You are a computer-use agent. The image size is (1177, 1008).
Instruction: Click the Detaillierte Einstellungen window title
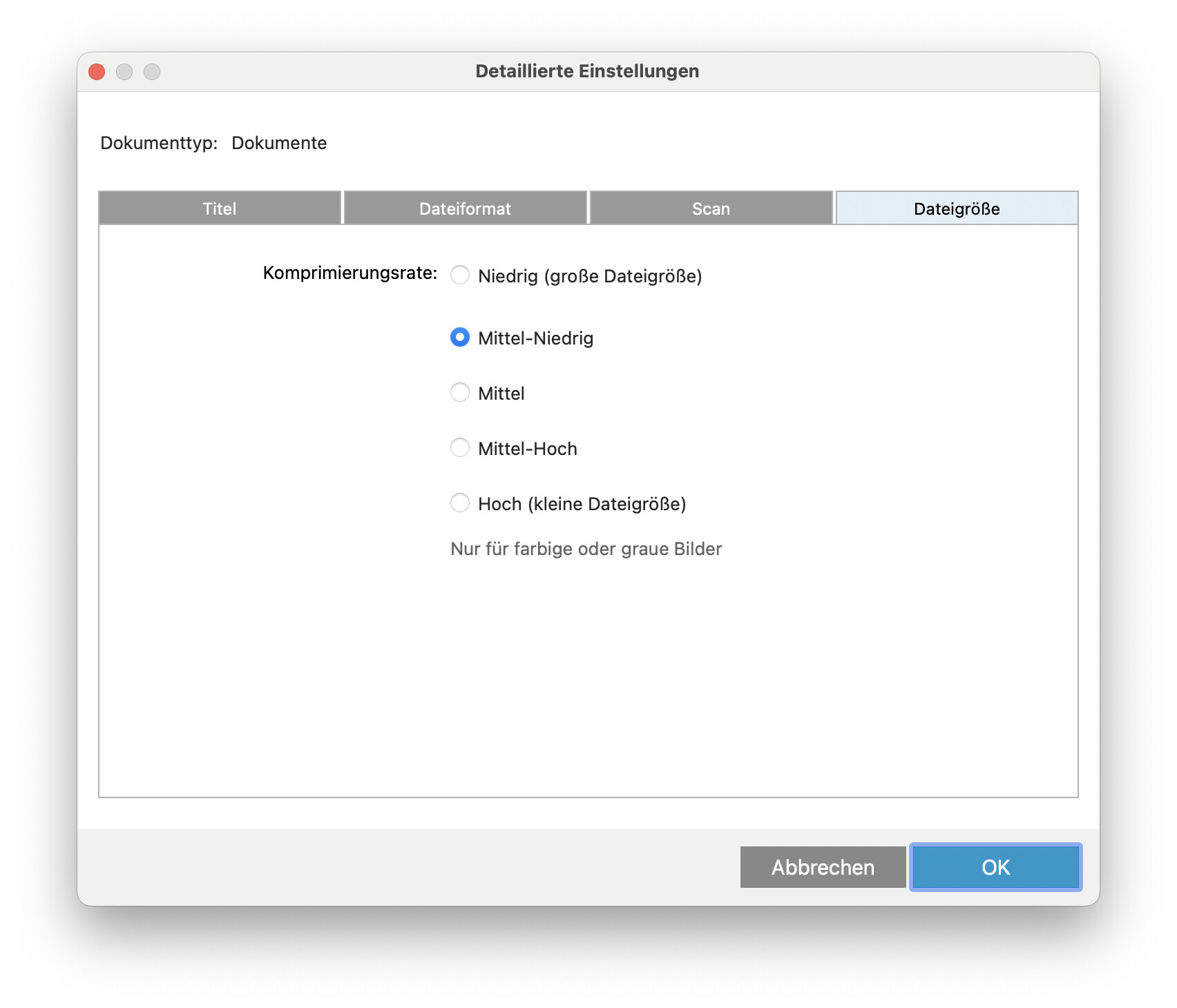pos(587,71)
